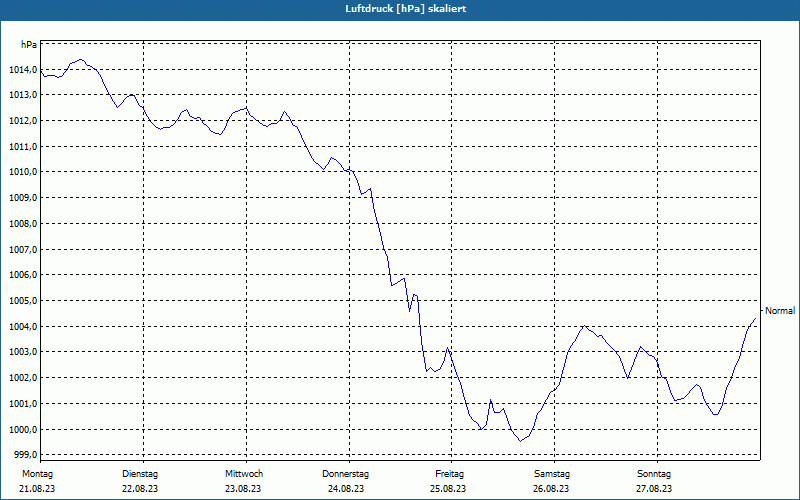Image resolution: width=800 pixels, height=500 pixels.
Task: Click the 1005,0 y-axis value
Action: [23, 301]
